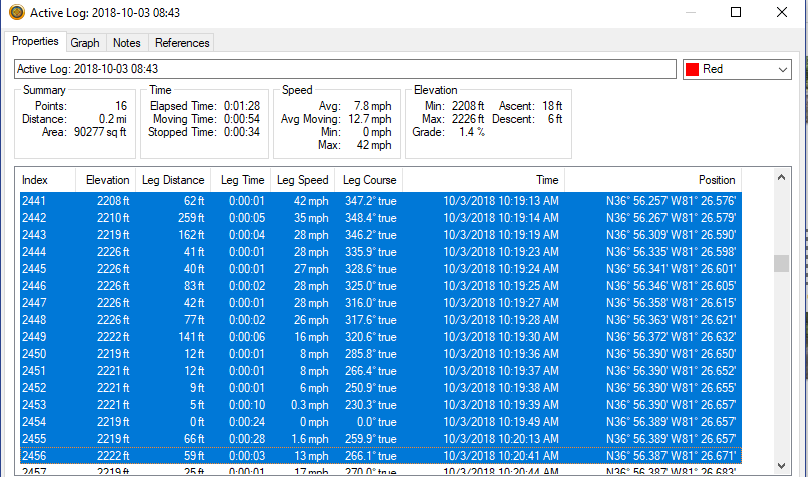Click position N36° 56.387' W81° 26.671'
The height and width of the screenshot is (477, 808).
click(x=671, y=456)
